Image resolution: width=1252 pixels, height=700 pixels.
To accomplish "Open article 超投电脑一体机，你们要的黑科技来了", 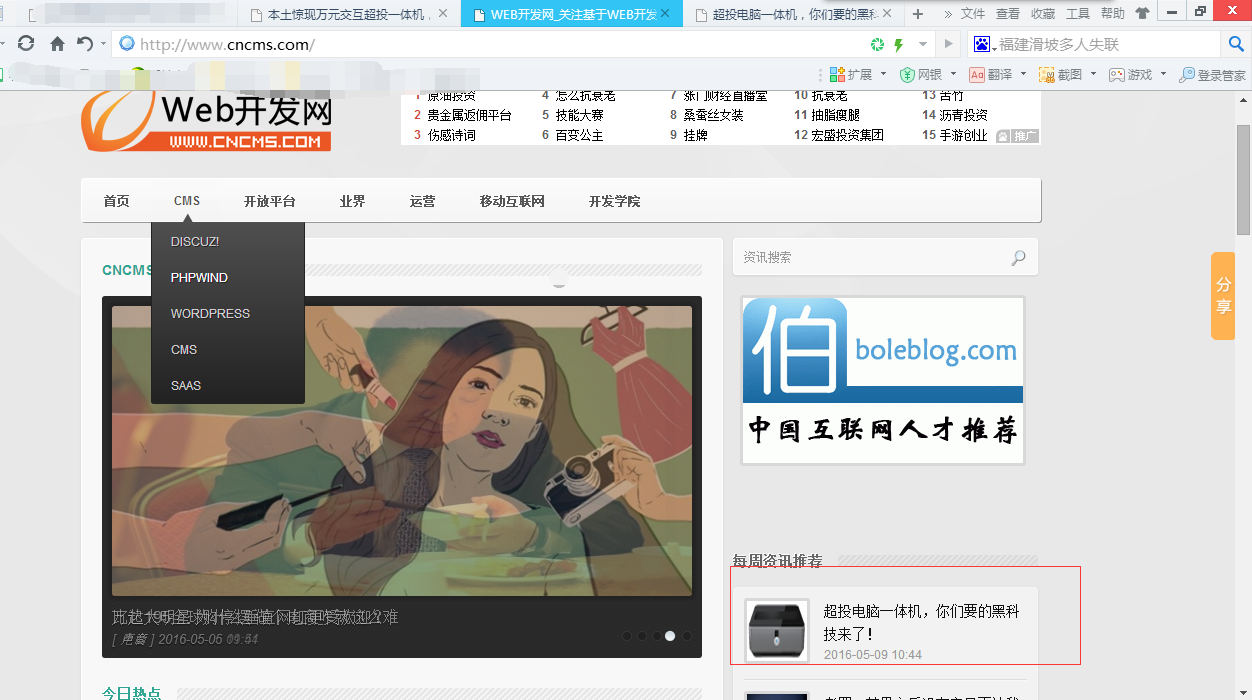I will click(921, 622).
